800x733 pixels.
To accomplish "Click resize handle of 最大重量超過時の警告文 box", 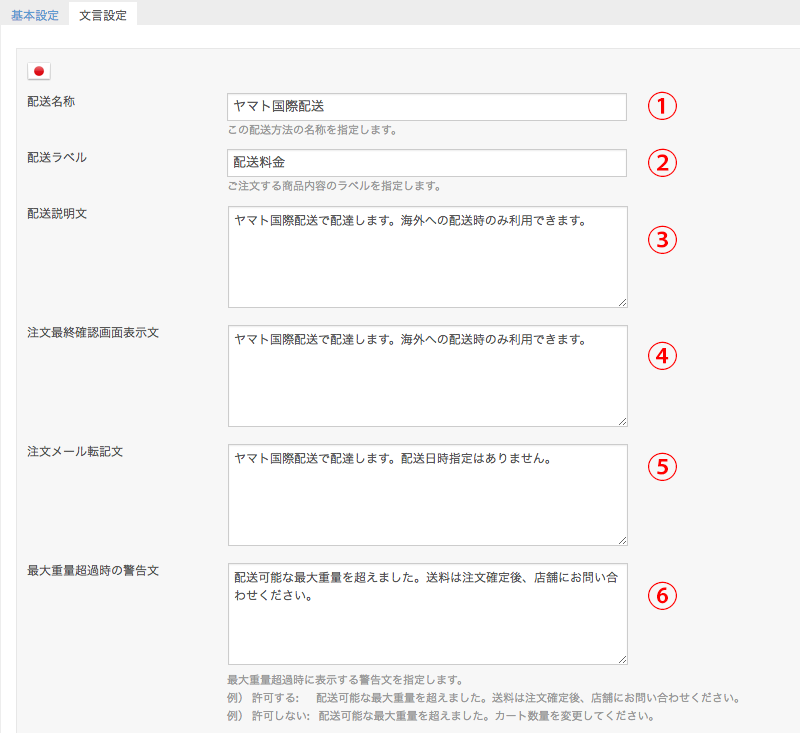I will coord(622,659).
